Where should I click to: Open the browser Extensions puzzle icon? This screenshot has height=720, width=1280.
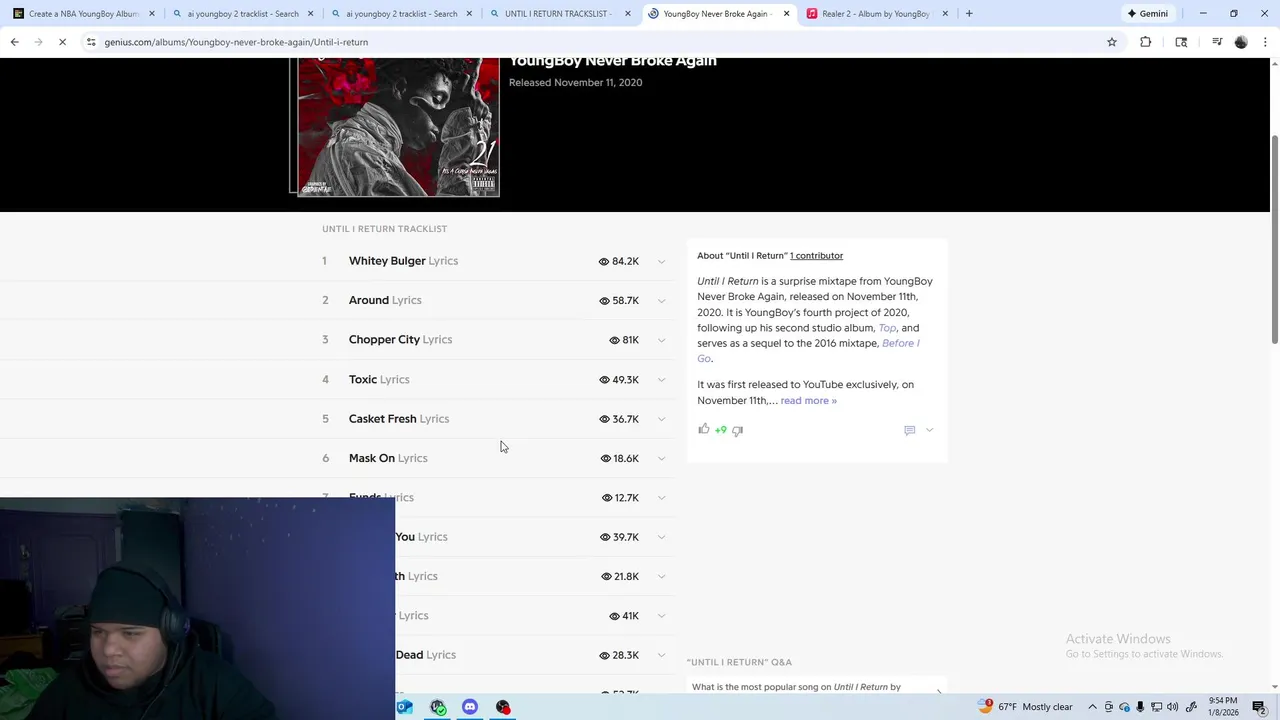[1145, 42]
